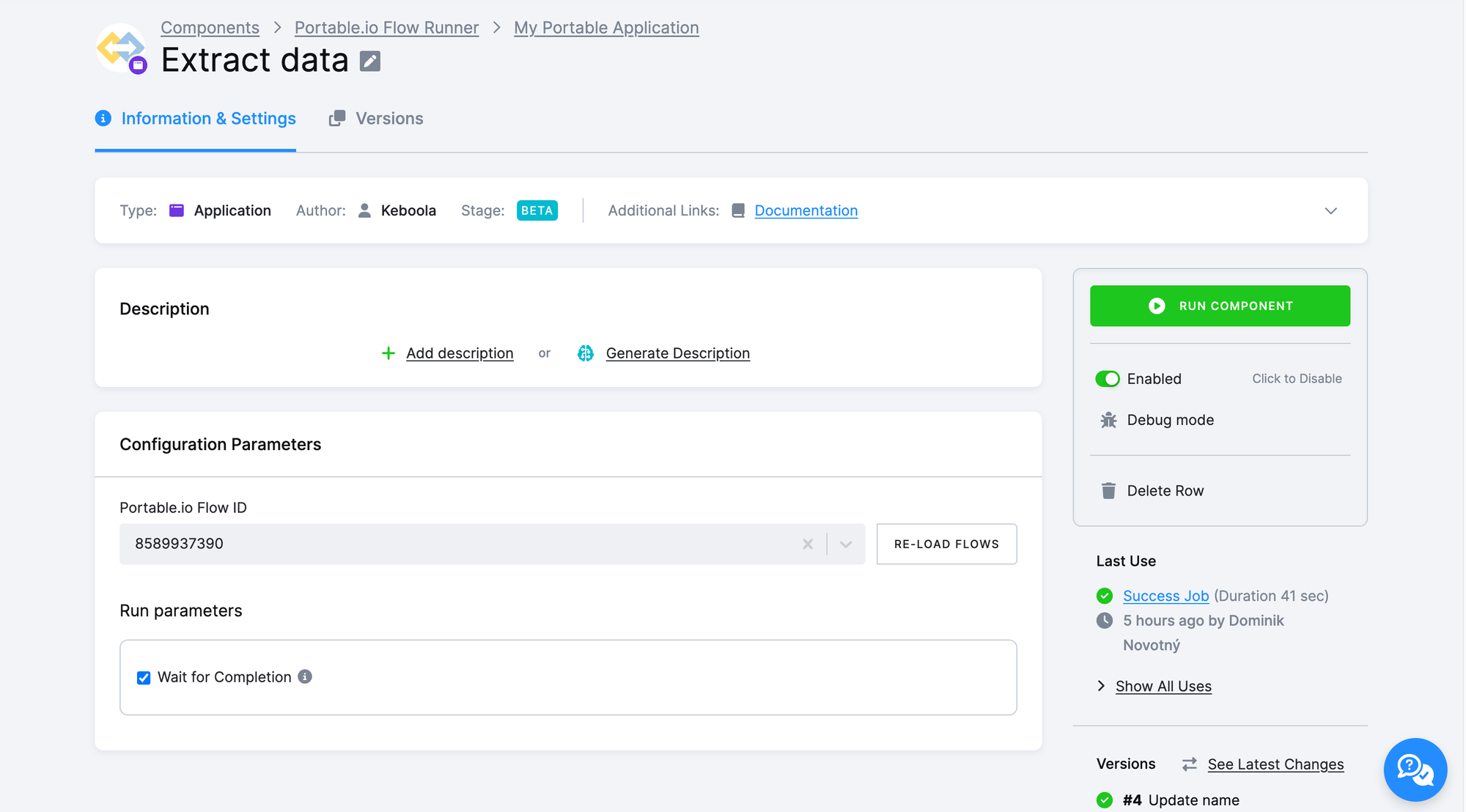This screenshot has height=812, width=1466.
Task: Select the Debug mode bug icon
Action: 1108,419
